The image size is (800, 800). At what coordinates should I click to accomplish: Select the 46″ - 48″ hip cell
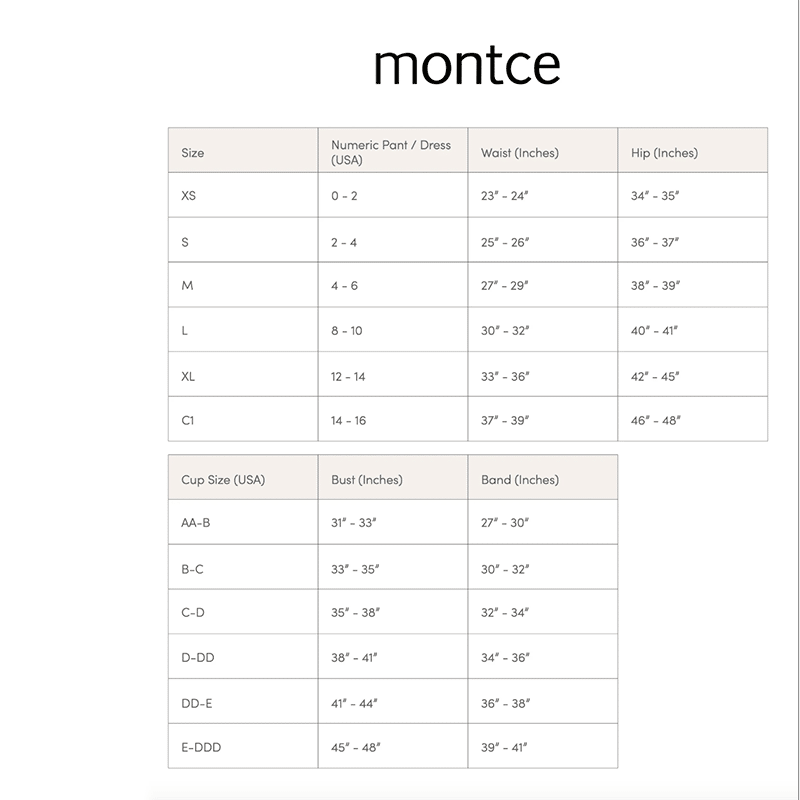655,420
